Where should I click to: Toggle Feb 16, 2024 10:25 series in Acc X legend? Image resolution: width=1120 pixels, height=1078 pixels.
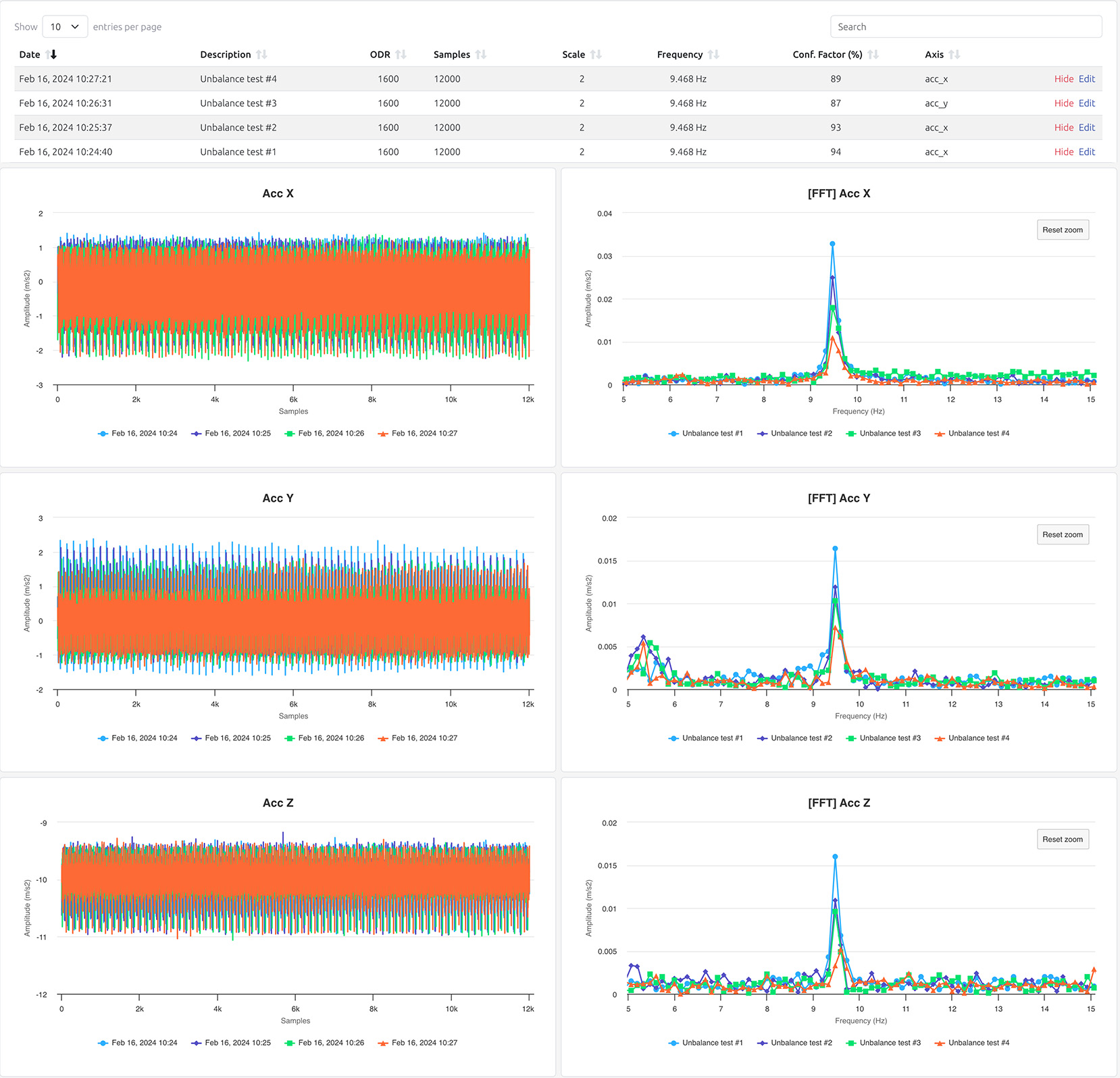[x=231, y=434]
